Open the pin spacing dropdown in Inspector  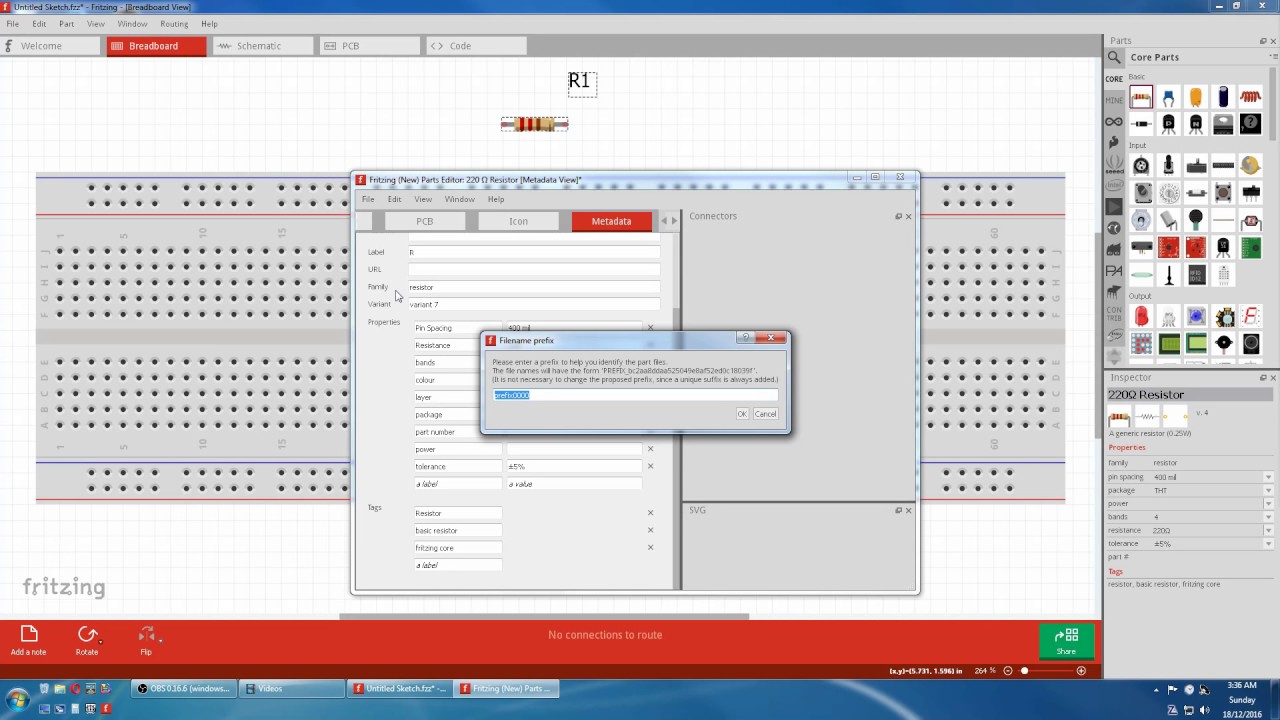[x=1268, y=477]
